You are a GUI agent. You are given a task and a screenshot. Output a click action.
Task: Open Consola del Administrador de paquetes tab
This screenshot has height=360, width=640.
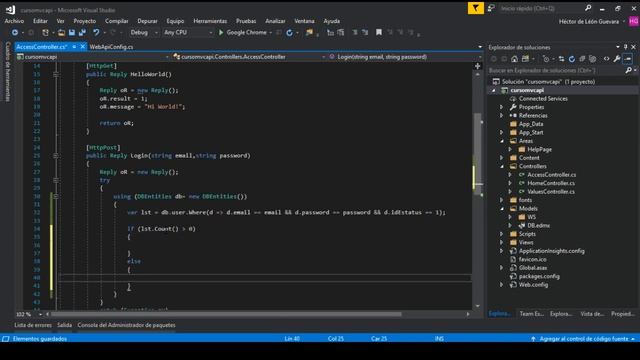coord(127,325)
